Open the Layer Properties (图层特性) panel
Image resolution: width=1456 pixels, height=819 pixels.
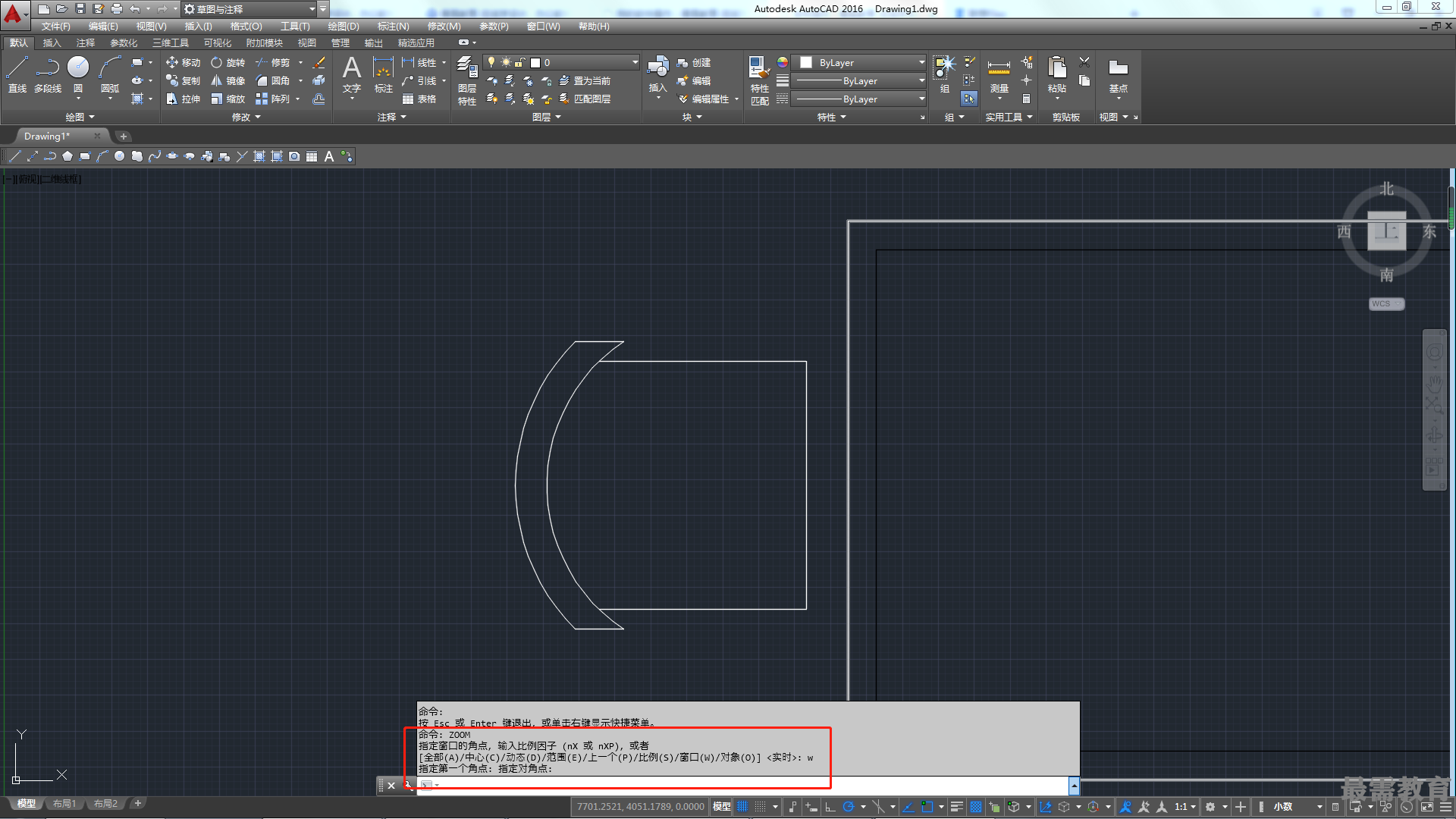[x=467, y=80]
